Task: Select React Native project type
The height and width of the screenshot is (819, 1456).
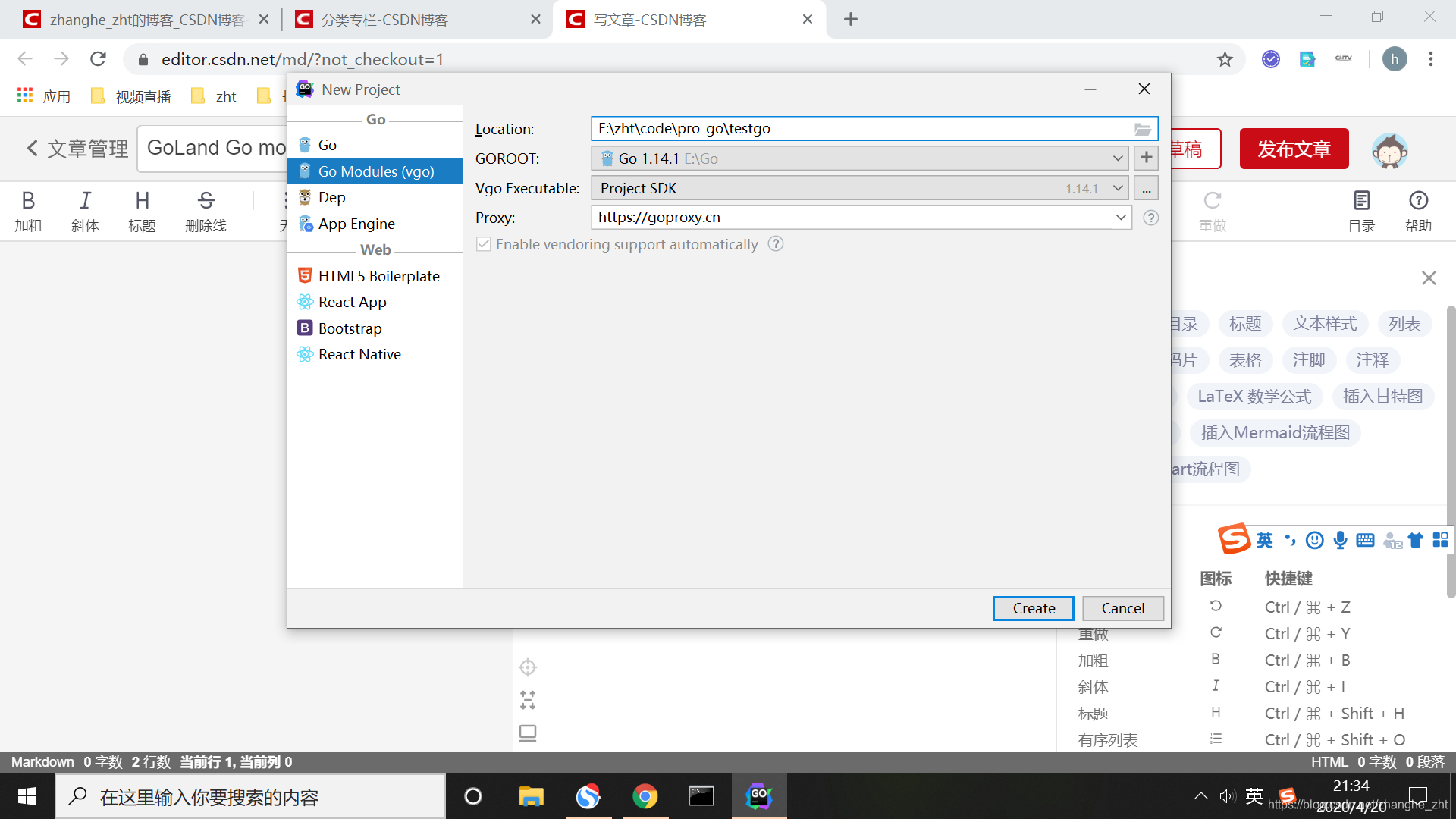Action: coord(359,354)
